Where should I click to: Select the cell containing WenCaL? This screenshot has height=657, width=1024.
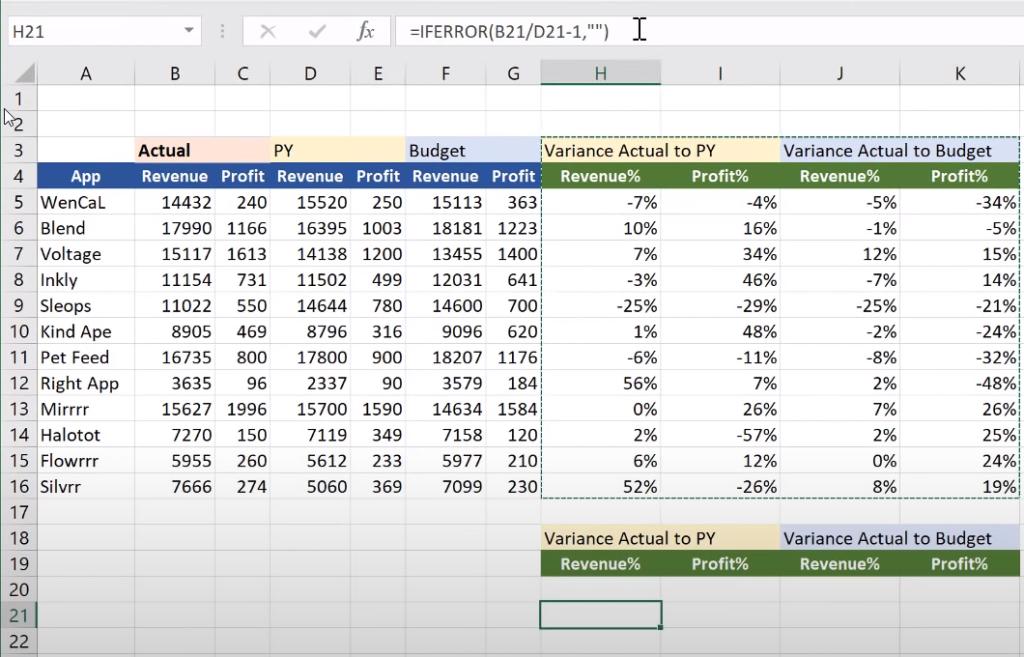click(x=85, y=202)
